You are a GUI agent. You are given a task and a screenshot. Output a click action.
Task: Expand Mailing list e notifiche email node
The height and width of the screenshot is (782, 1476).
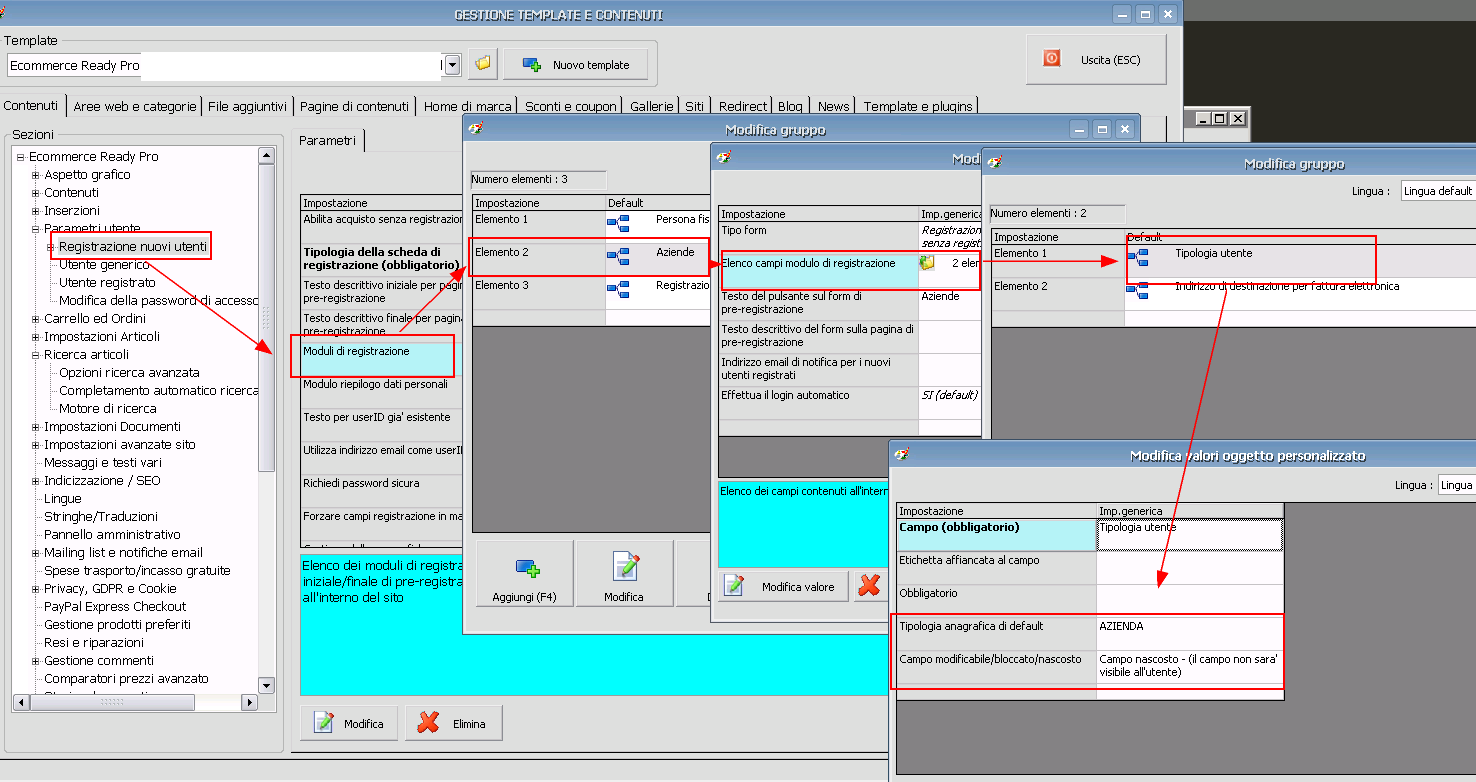pos(36,553)
